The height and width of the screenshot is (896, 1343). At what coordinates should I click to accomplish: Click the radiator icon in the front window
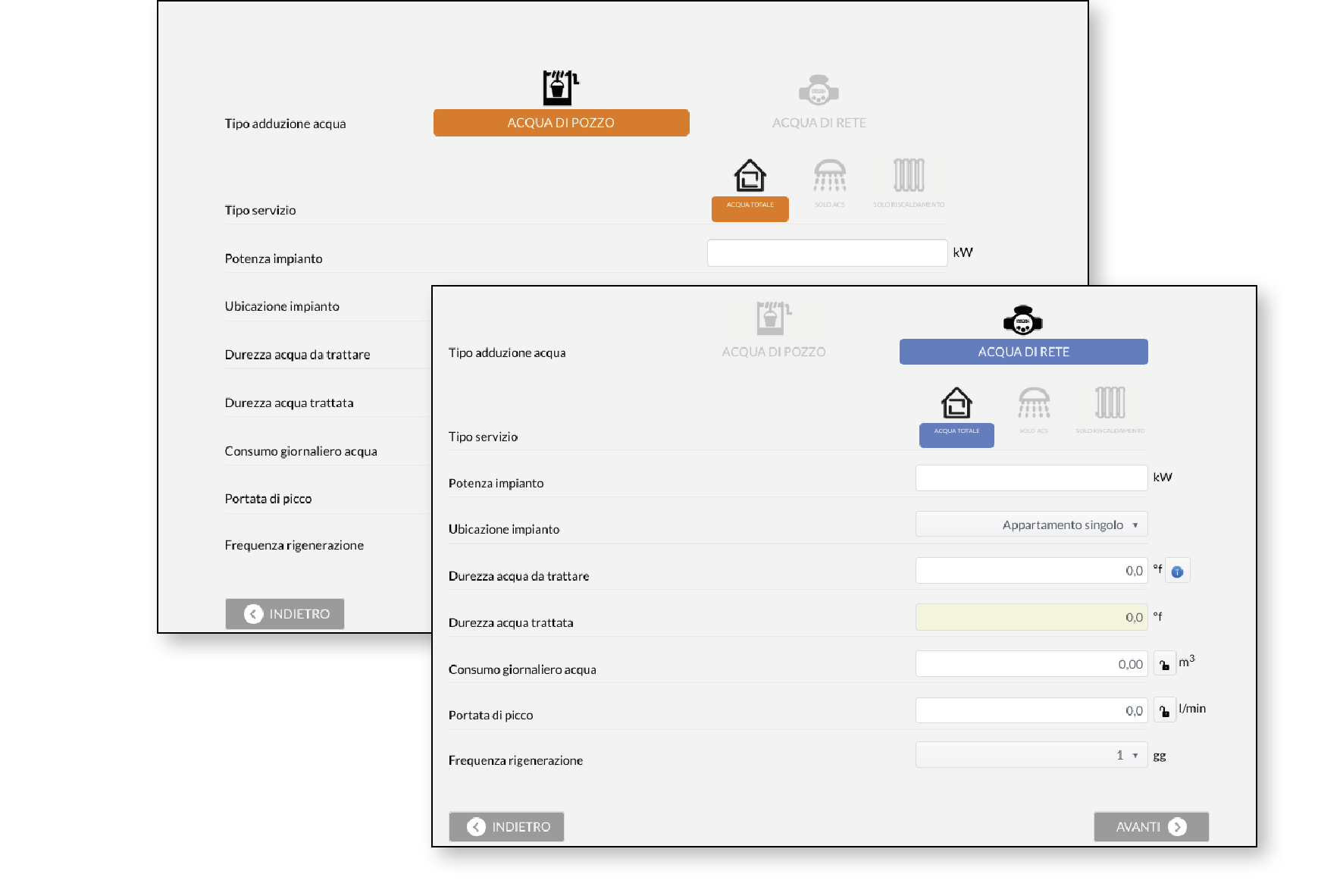[x=1110, y=403]
